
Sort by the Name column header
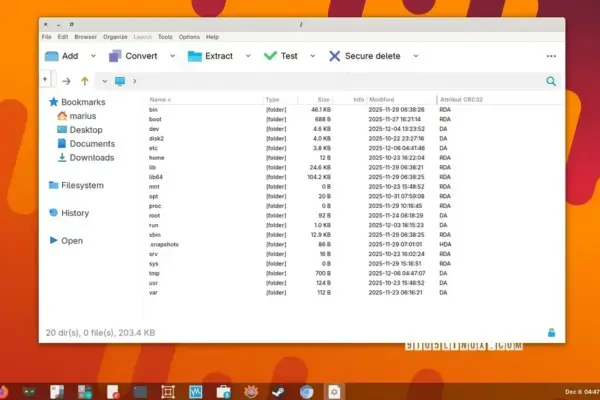point(205,100)
